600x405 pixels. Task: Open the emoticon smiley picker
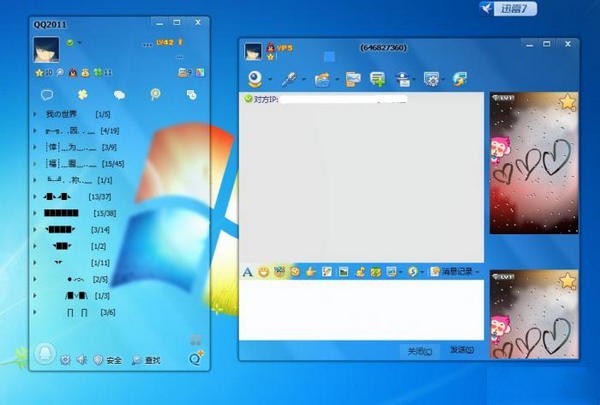click(x=263, y=271)
